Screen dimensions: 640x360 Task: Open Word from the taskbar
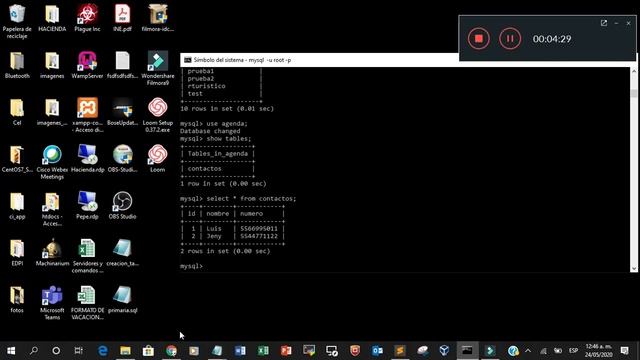[240, 351]
